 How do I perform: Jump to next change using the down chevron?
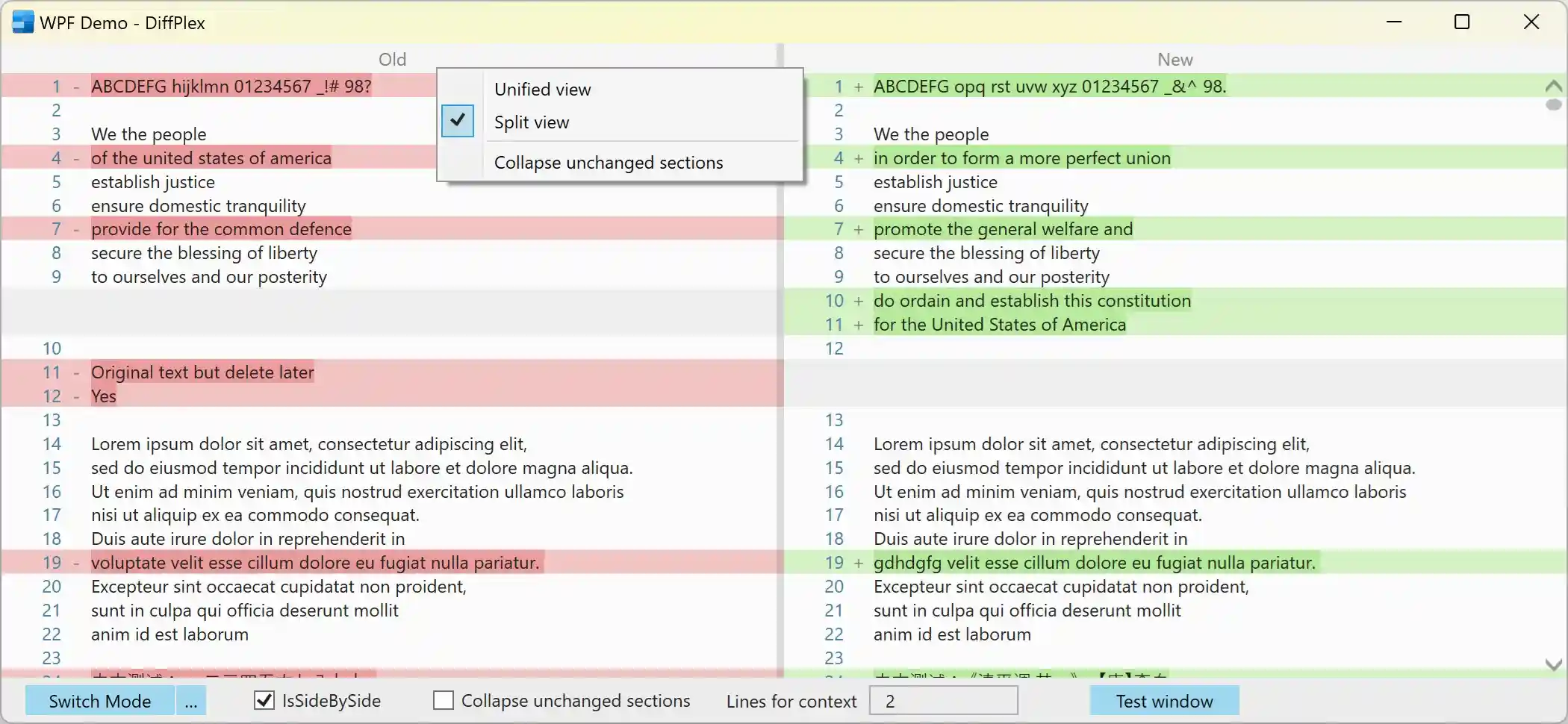click(1554, 664)
